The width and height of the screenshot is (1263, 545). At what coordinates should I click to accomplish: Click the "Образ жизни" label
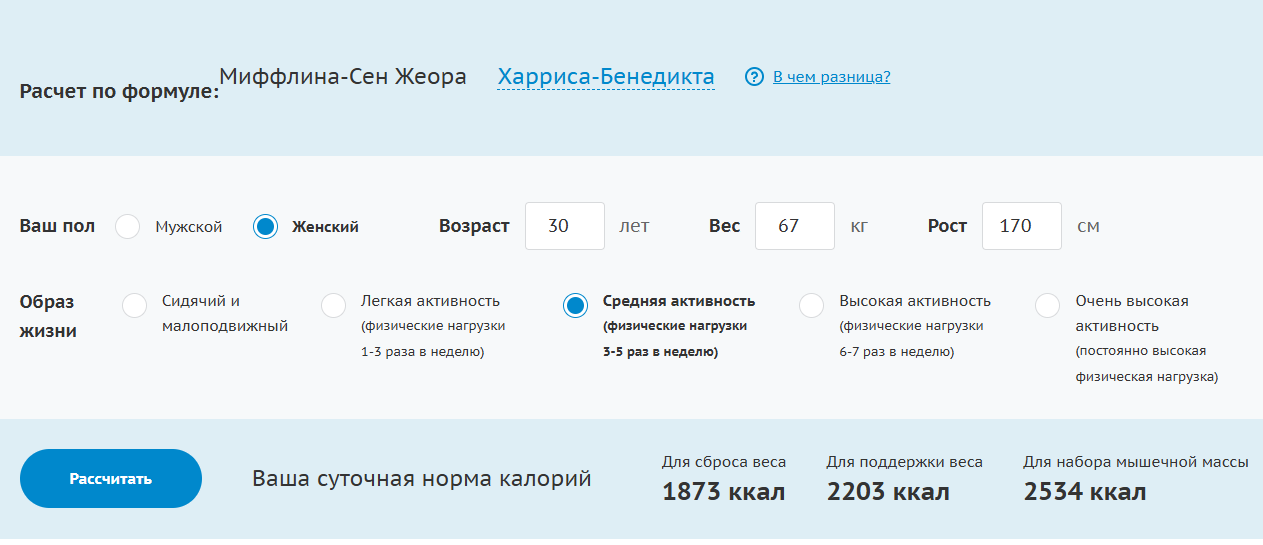click(48, 316)
